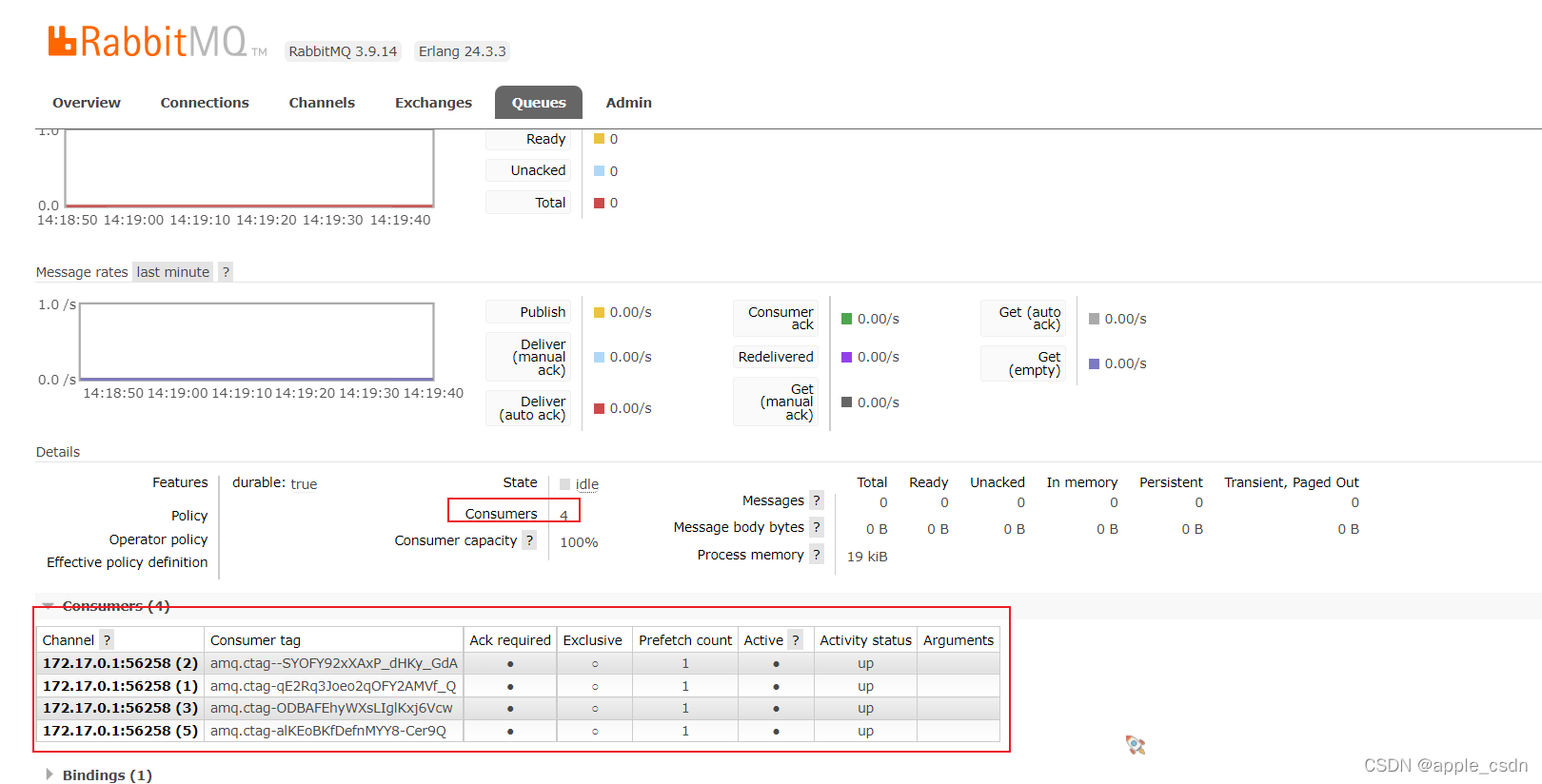Click the 'Ack required' column header
This screenshot has height=784, width=1542.
(510, 640)
